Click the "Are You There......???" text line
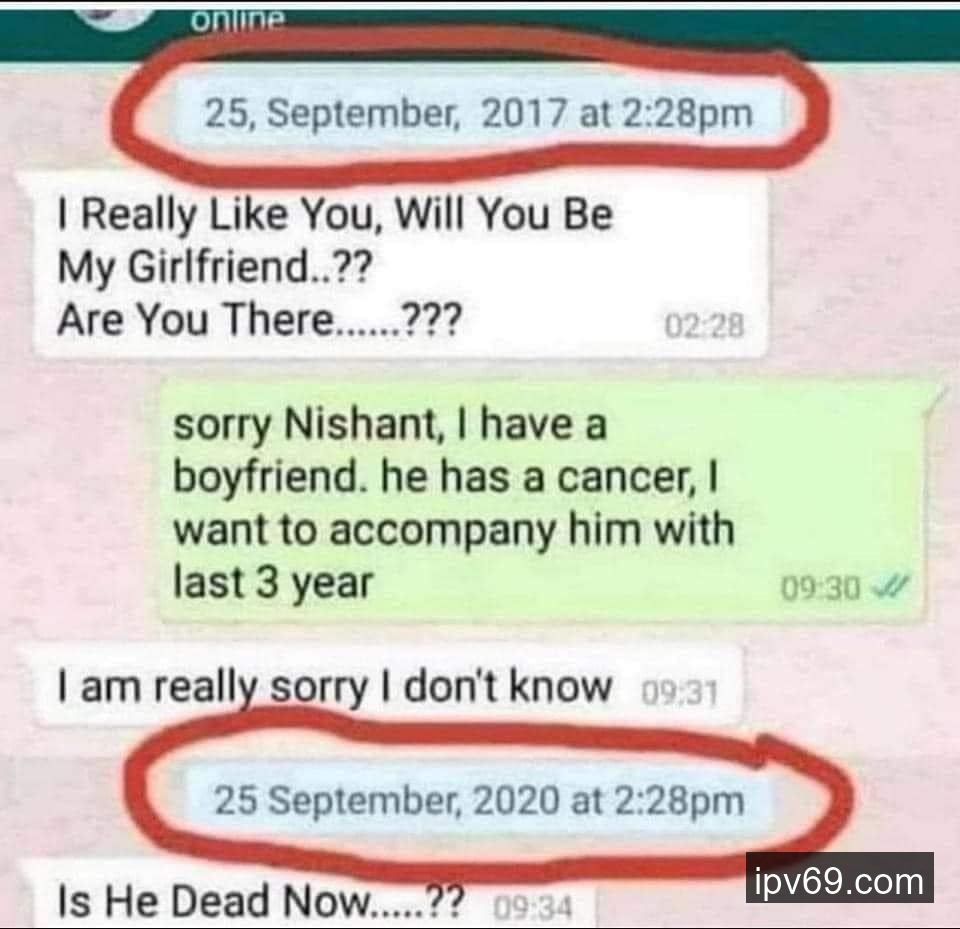This screenshot has height=929, width=960. tap(259, 320)
